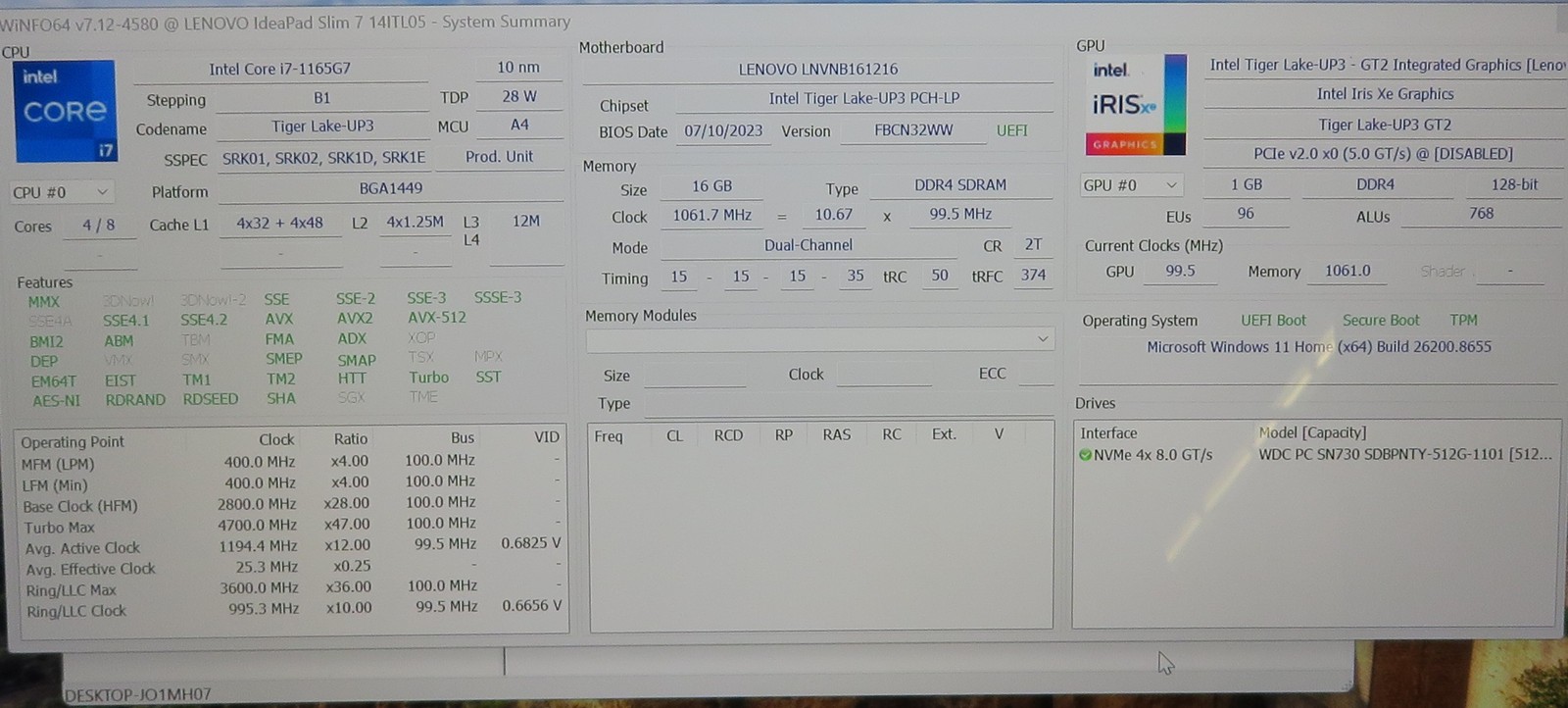Click the MFM (LPM) operating point row
Screen dimensions: 1568x708
(x=292, y=462)
